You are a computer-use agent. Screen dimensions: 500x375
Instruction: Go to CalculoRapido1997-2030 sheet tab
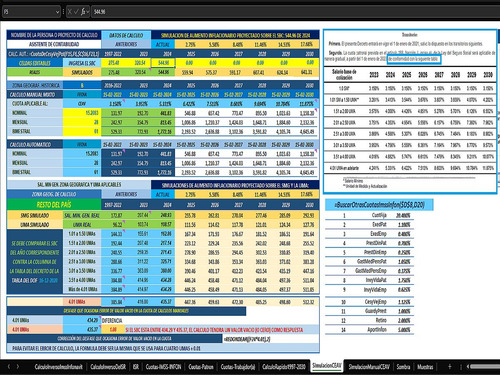[x=284, y=367]
